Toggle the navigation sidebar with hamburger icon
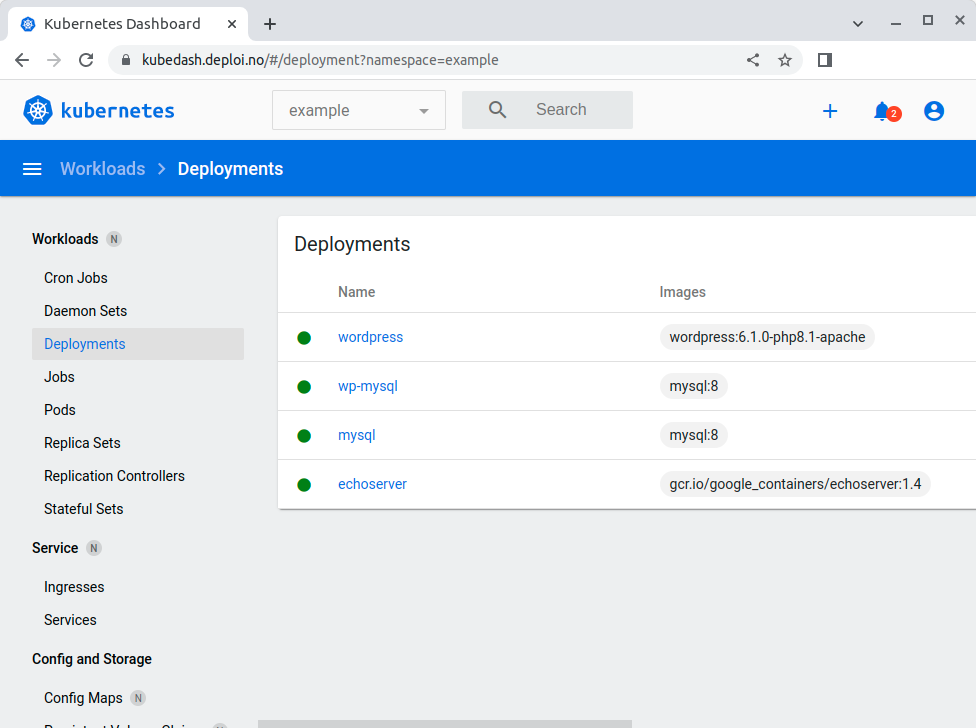Viewport: 976px width, 728px height. click(x=32, y=168)
